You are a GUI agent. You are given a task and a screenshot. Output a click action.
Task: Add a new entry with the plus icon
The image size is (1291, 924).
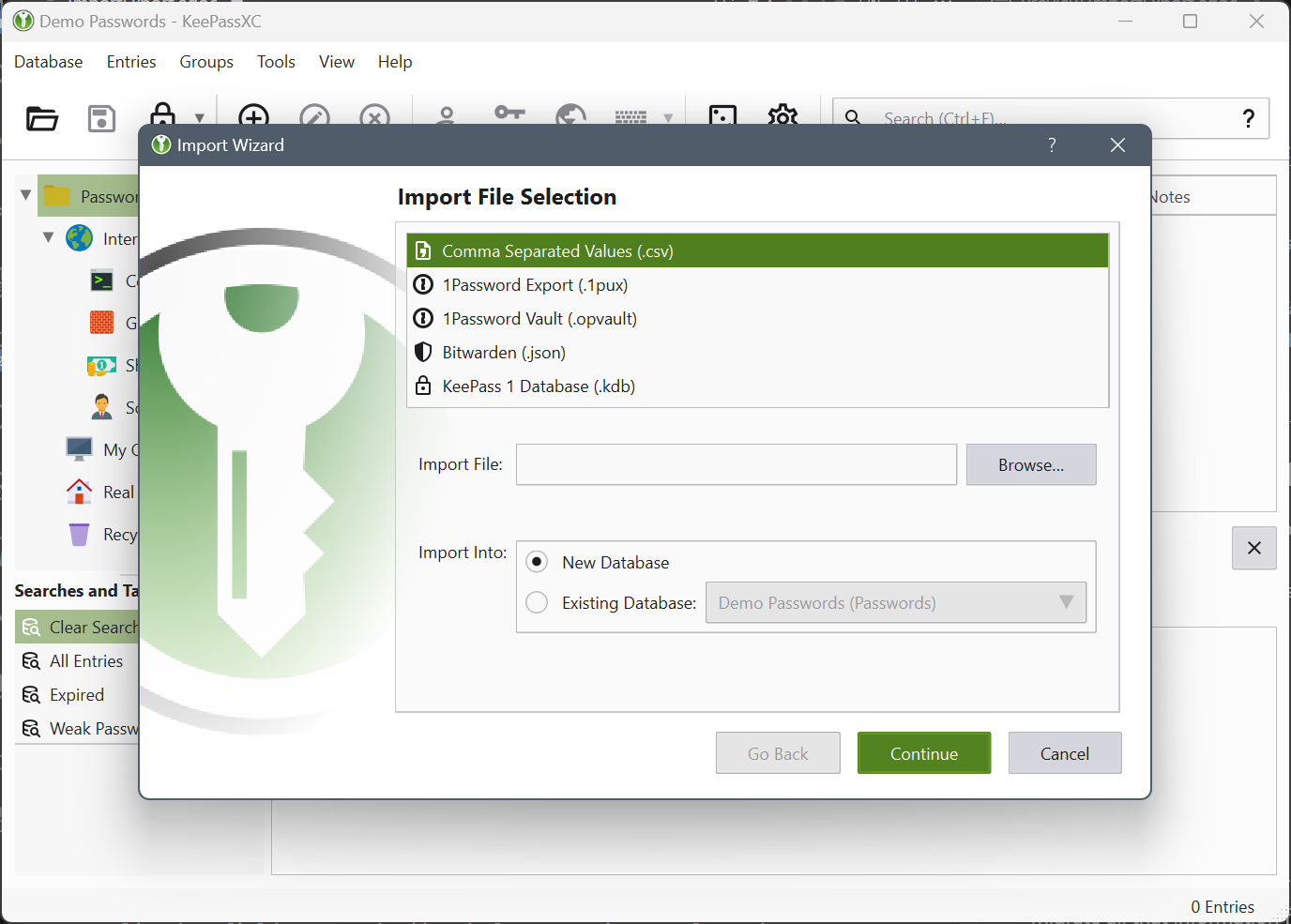253,114
